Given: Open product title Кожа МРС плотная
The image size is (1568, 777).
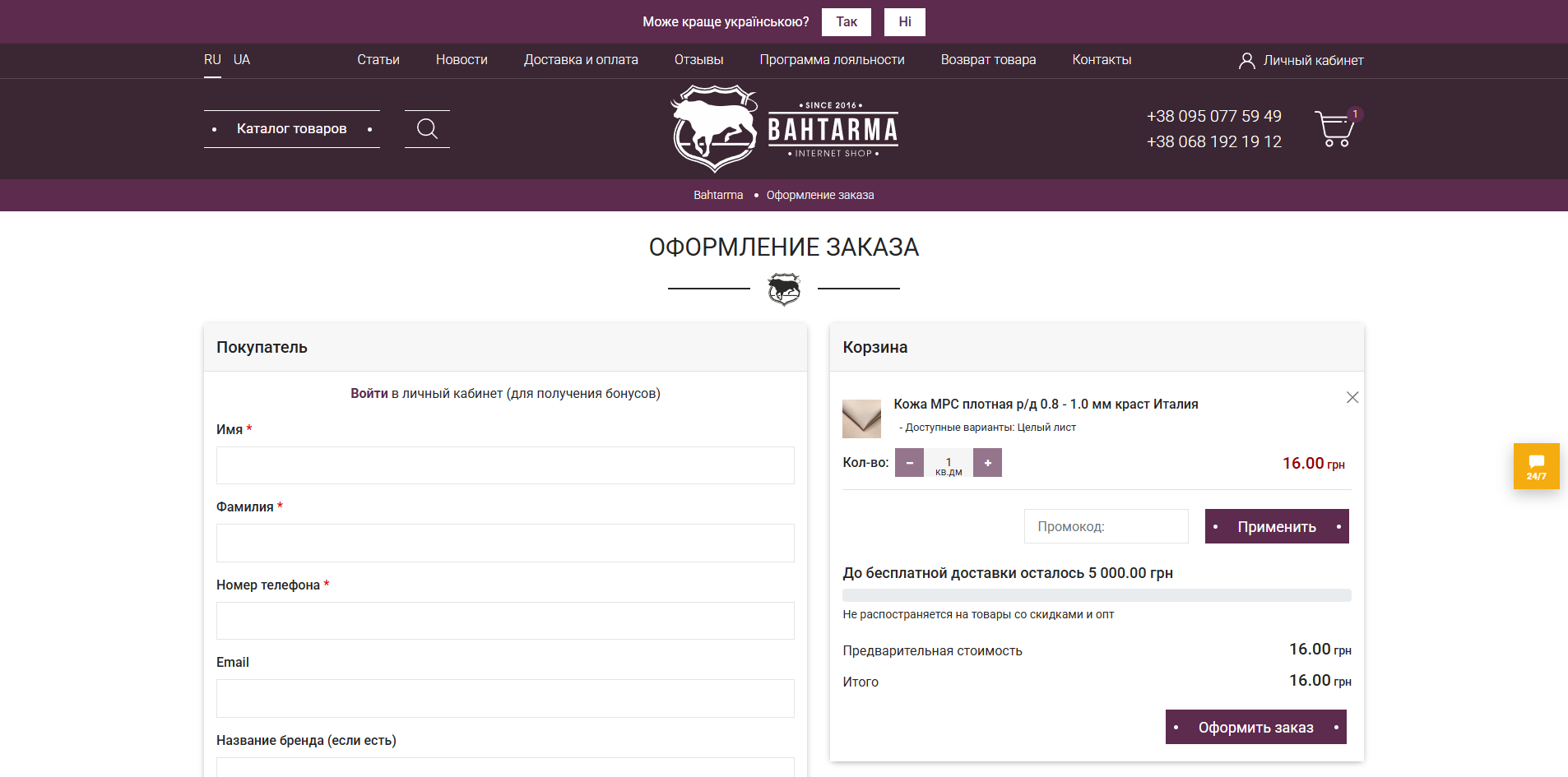Looking at the screenshot, I should point(1046,404).
